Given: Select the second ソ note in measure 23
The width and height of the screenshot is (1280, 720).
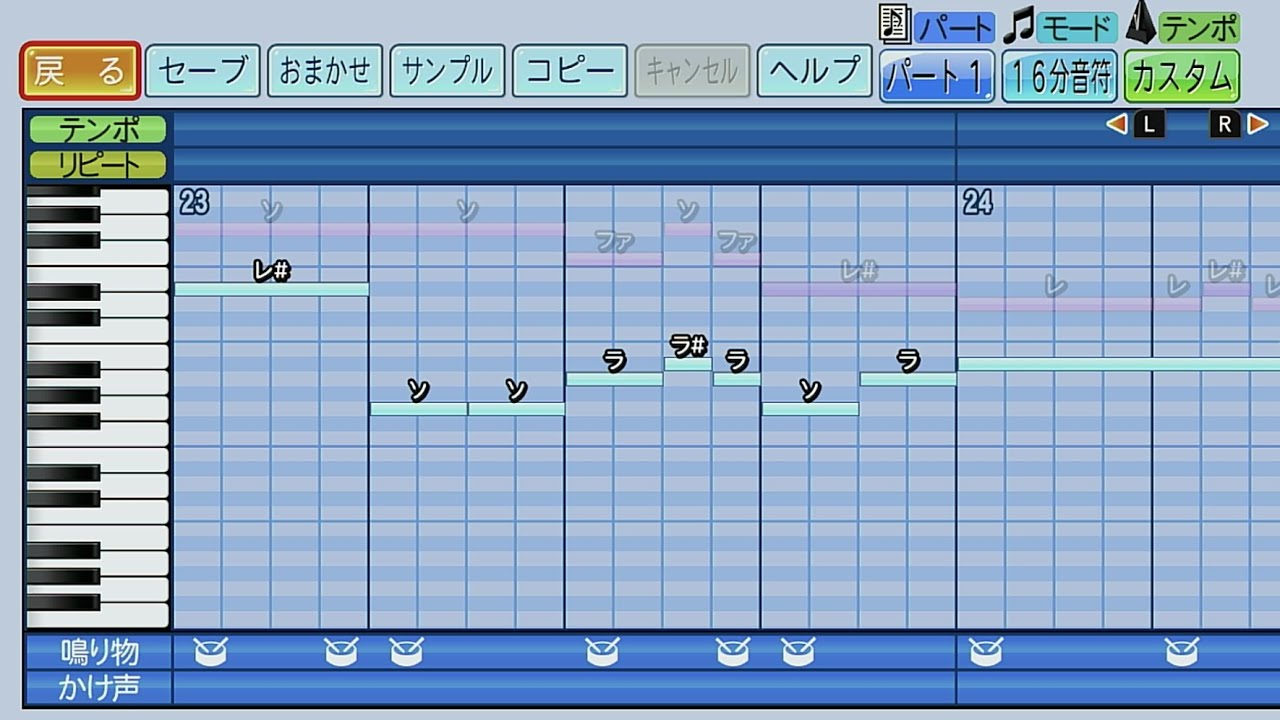Looking at the screenshot, I should pos(516,409).
